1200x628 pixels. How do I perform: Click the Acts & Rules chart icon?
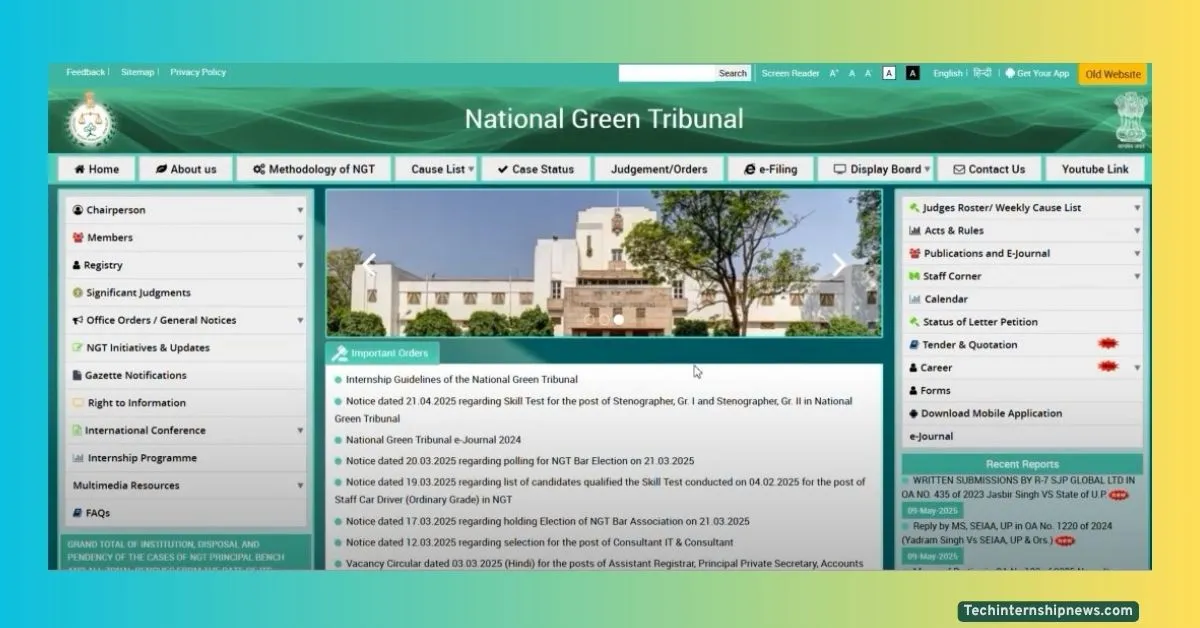coord(915,231)
